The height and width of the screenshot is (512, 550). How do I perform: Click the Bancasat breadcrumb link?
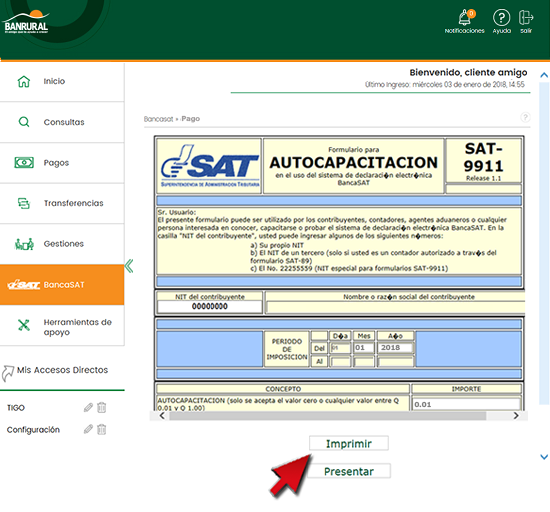pyautogui.click(x=159, y=119)
